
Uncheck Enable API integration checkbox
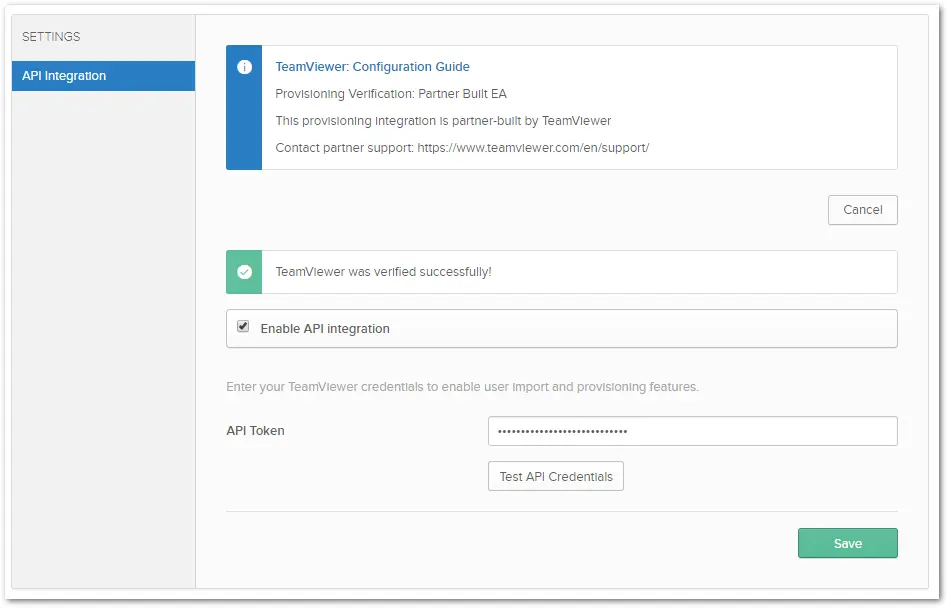[243, 326]
